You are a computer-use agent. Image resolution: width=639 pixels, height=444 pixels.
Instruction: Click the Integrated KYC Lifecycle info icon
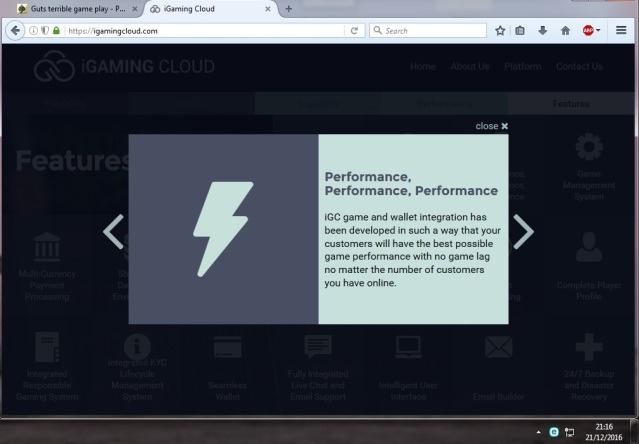(x=137, y=347)
